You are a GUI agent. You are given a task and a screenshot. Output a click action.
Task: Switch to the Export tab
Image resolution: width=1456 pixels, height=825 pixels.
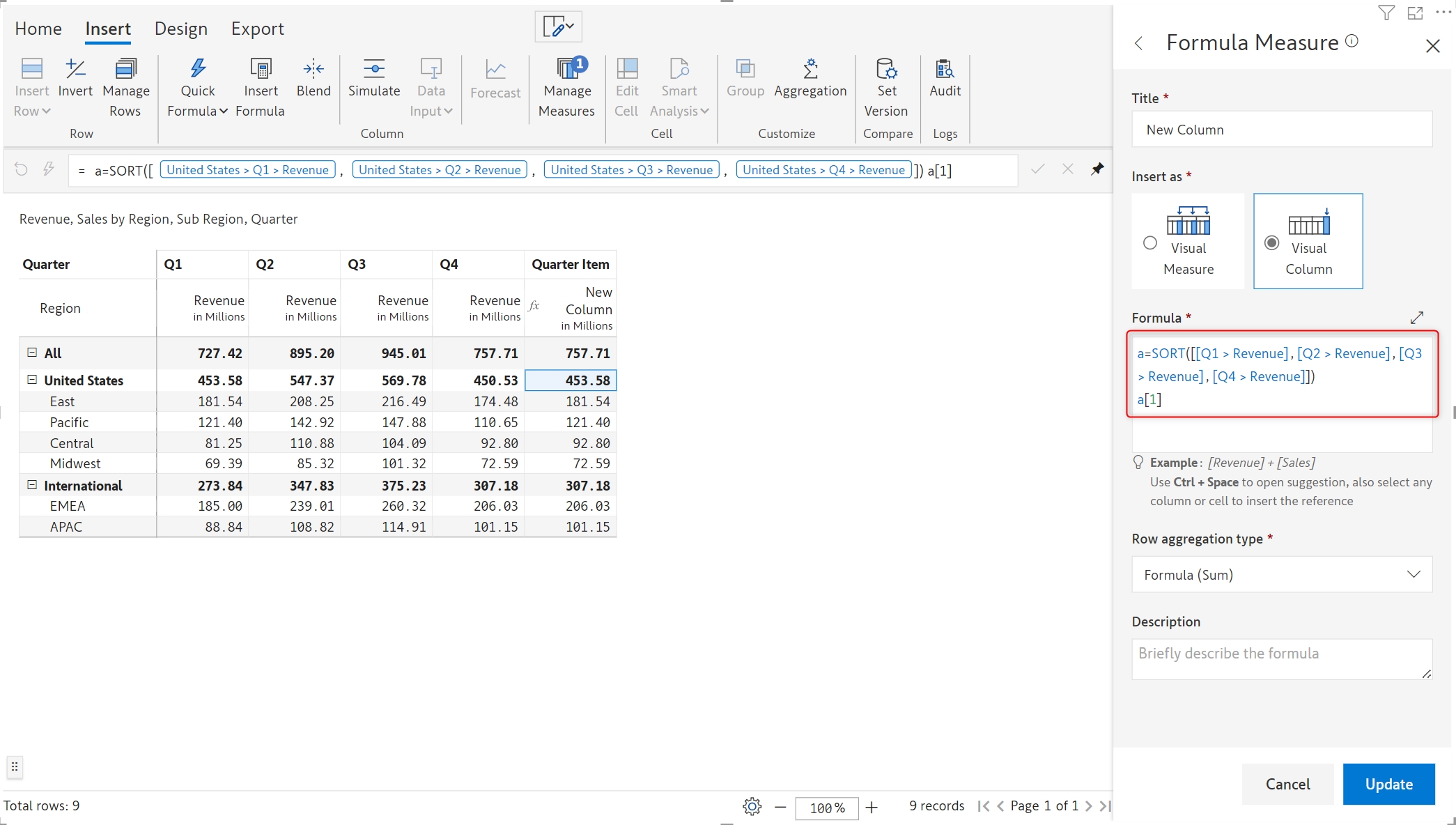[x=258, y=29]
